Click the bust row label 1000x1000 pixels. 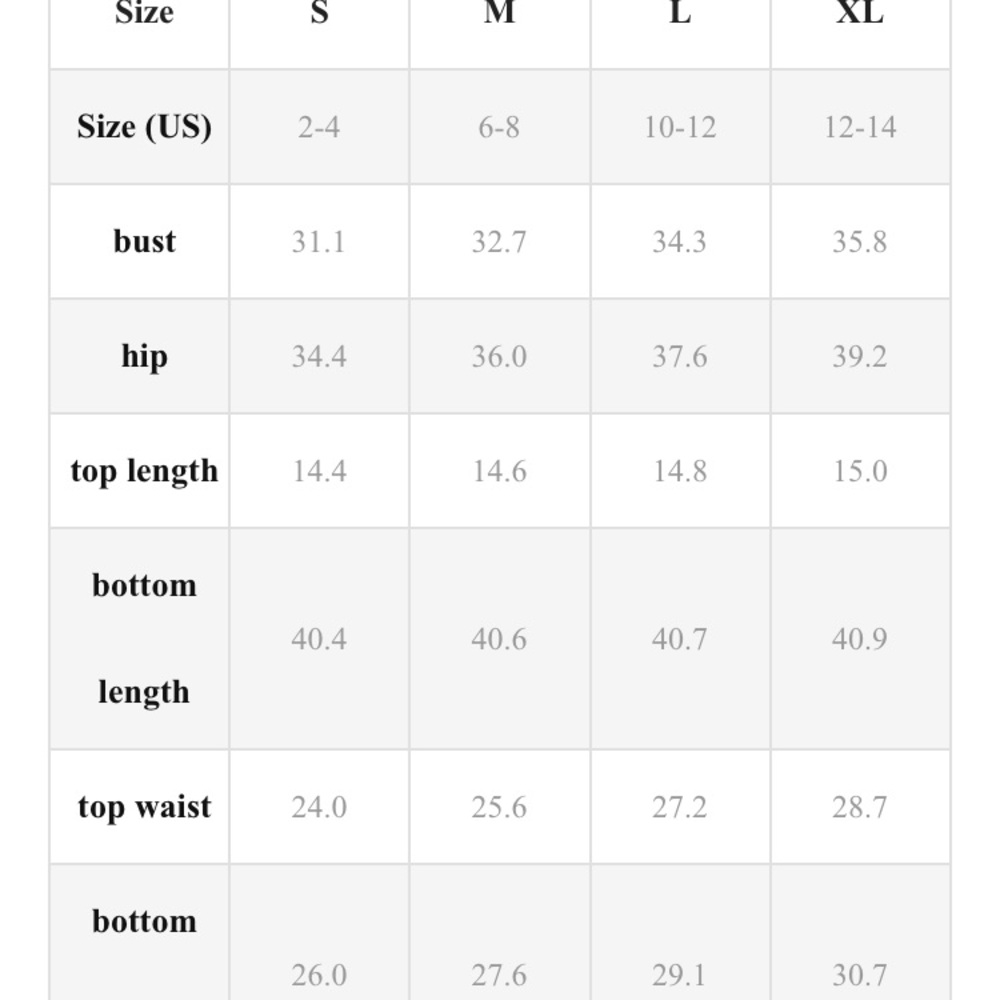144,241
